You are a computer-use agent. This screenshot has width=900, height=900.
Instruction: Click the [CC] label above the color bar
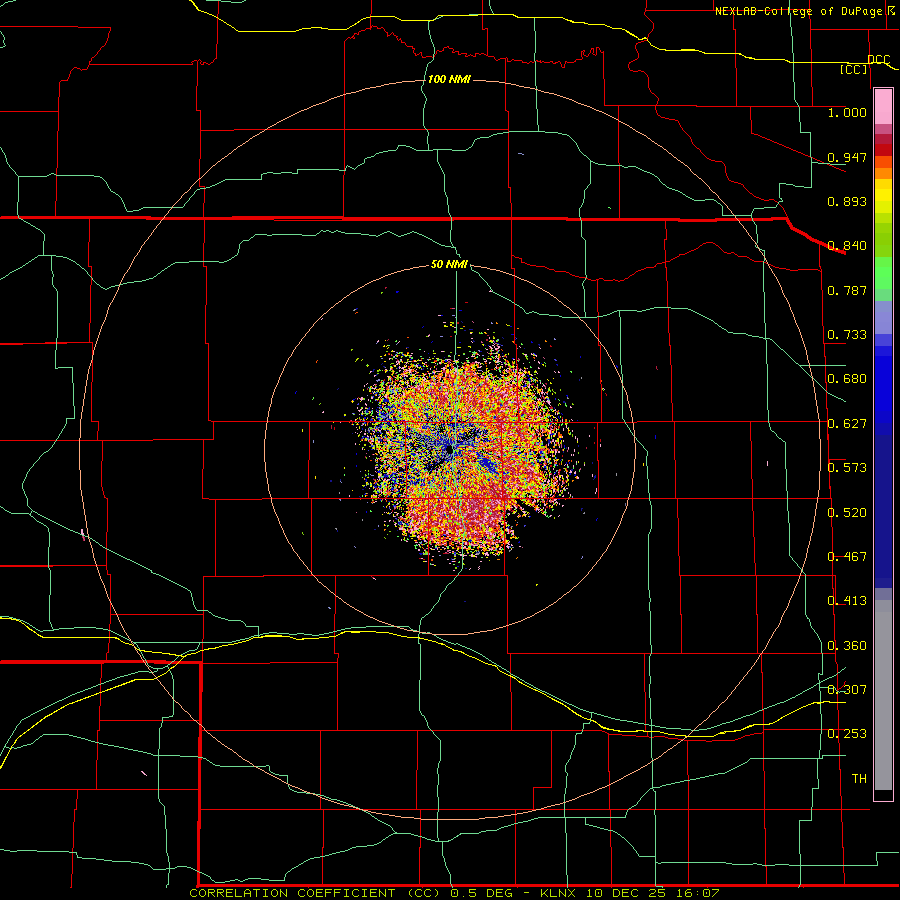(x=854, y=69)
